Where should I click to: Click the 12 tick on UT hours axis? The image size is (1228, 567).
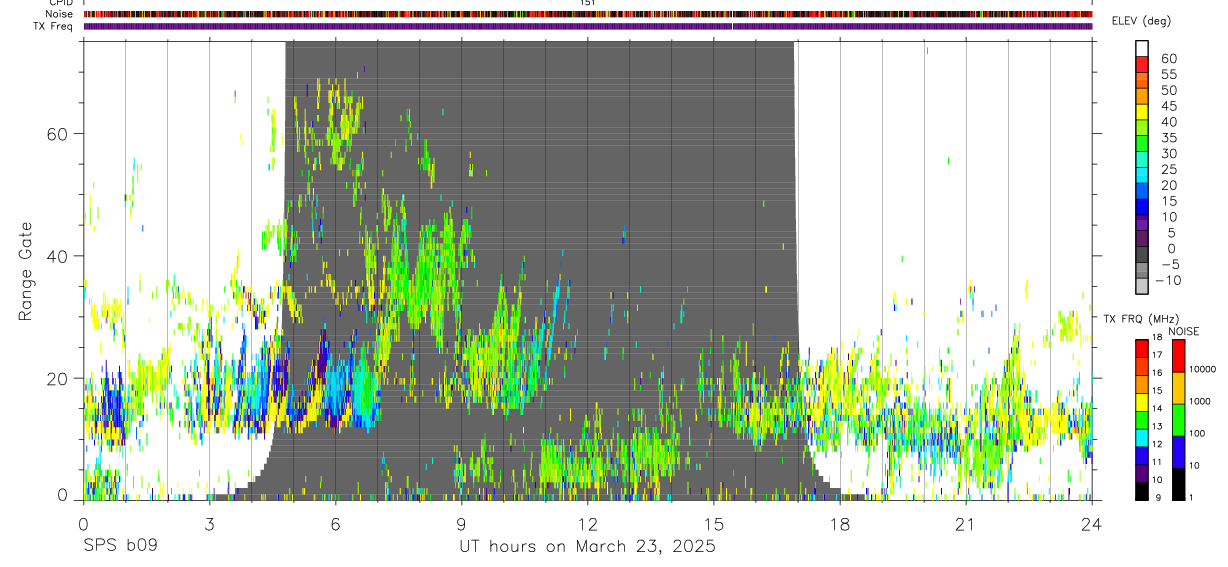587,523
